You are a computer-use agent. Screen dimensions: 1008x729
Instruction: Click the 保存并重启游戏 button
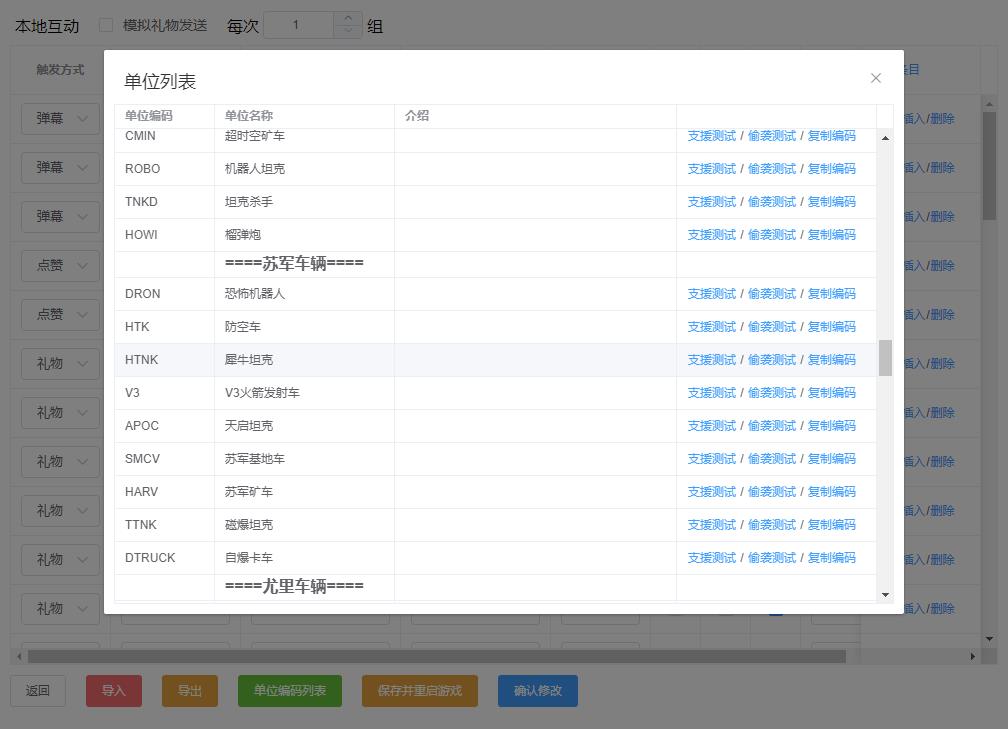(419, 691)
